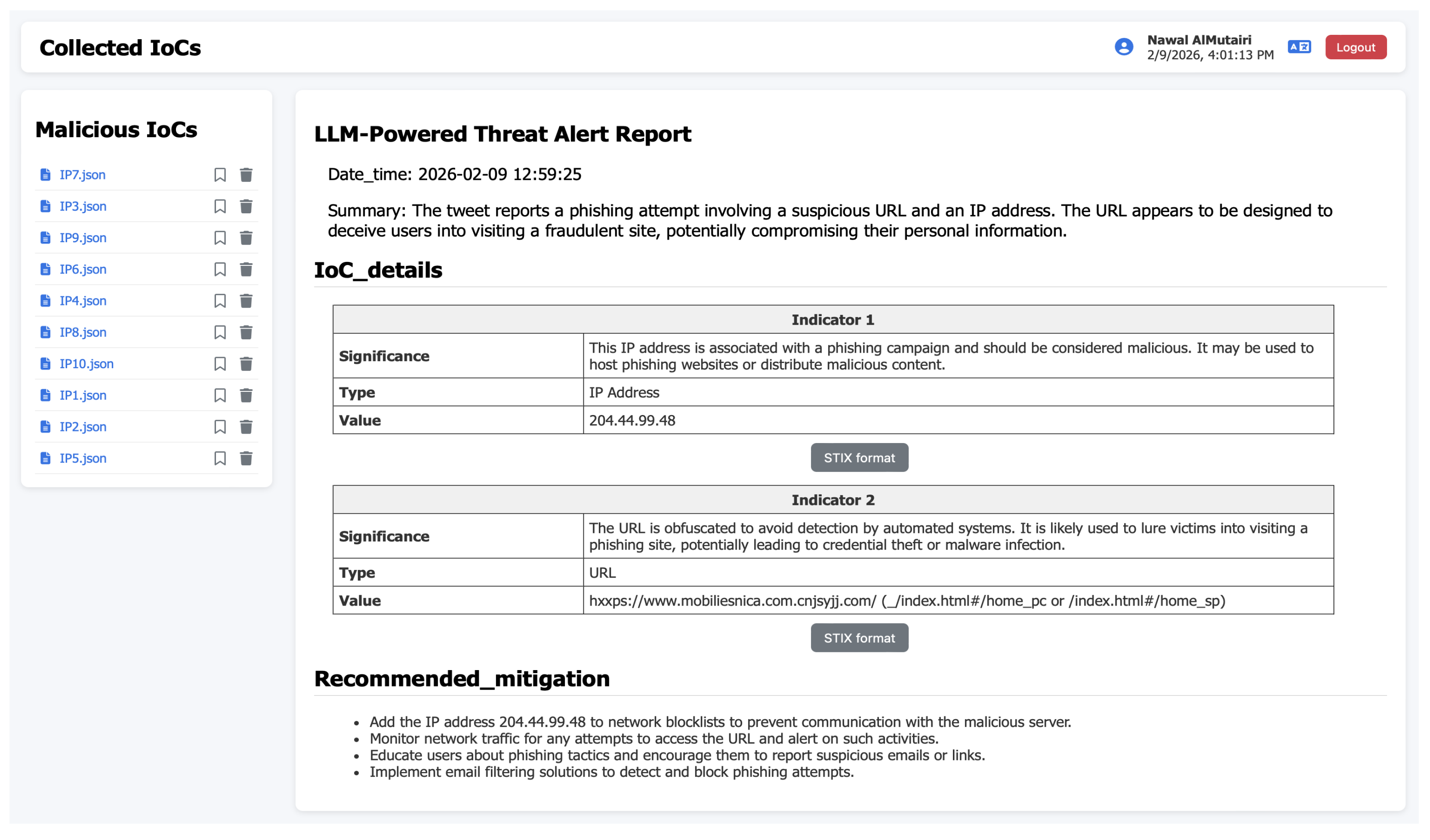Screen dimensions: 1430x840
Task: Delete IP2.json using trash icon
Action: pos(246,427)
